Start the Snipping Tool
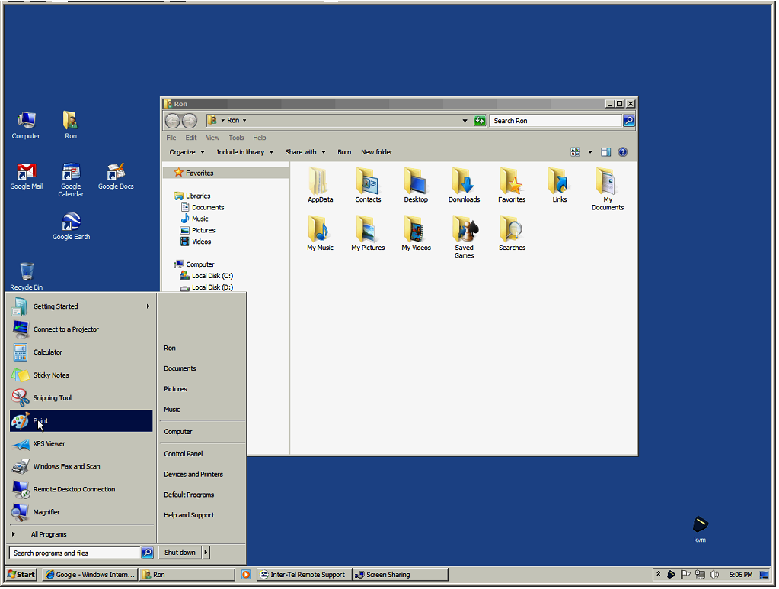Viewport: 779px width, 589px height. 52,398
